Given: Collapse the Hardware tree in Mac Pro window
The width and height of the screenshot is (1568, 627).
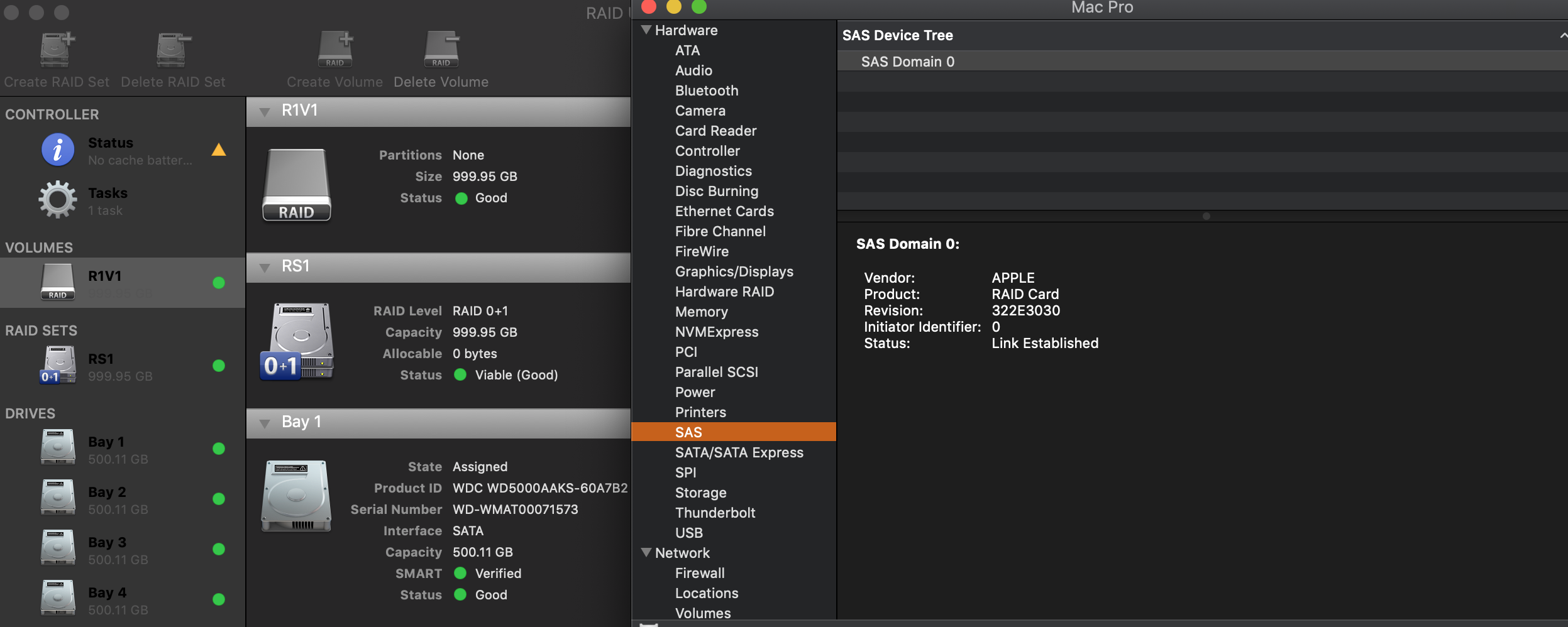Looking at the screenshot, I should 646,30.
